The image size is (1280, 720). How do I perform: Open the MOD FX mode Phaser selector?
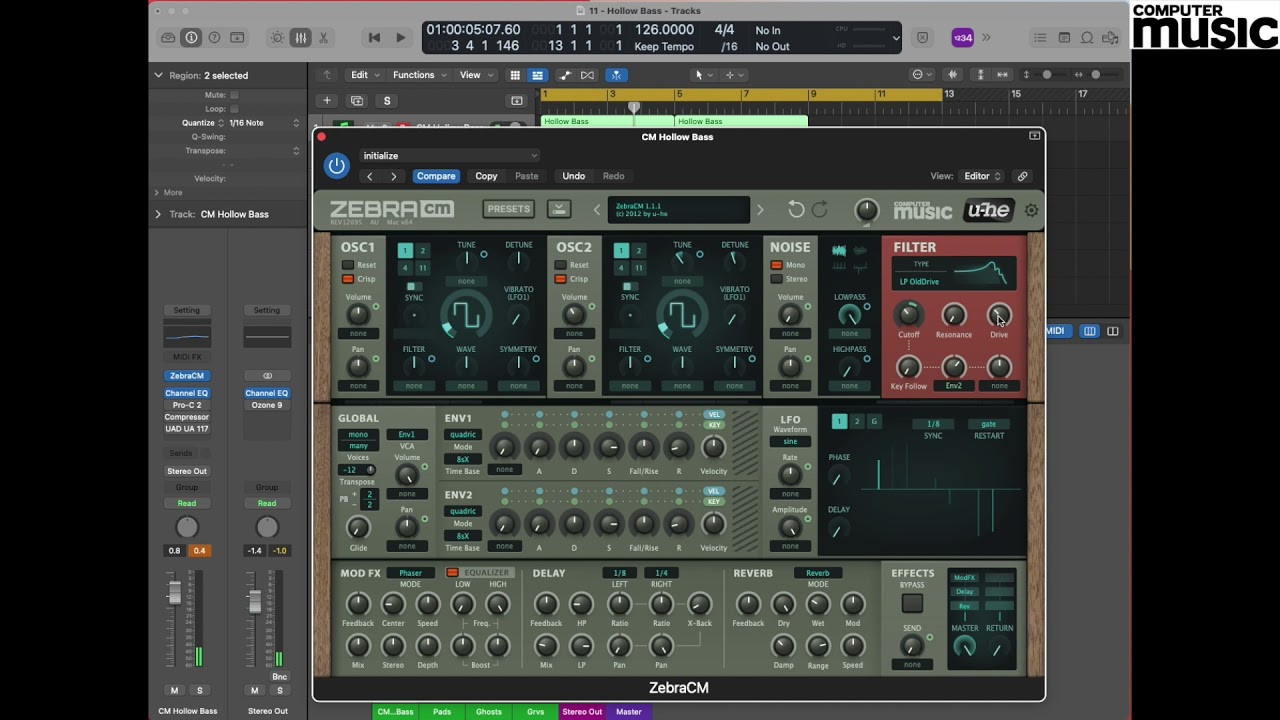coord(410,573)
